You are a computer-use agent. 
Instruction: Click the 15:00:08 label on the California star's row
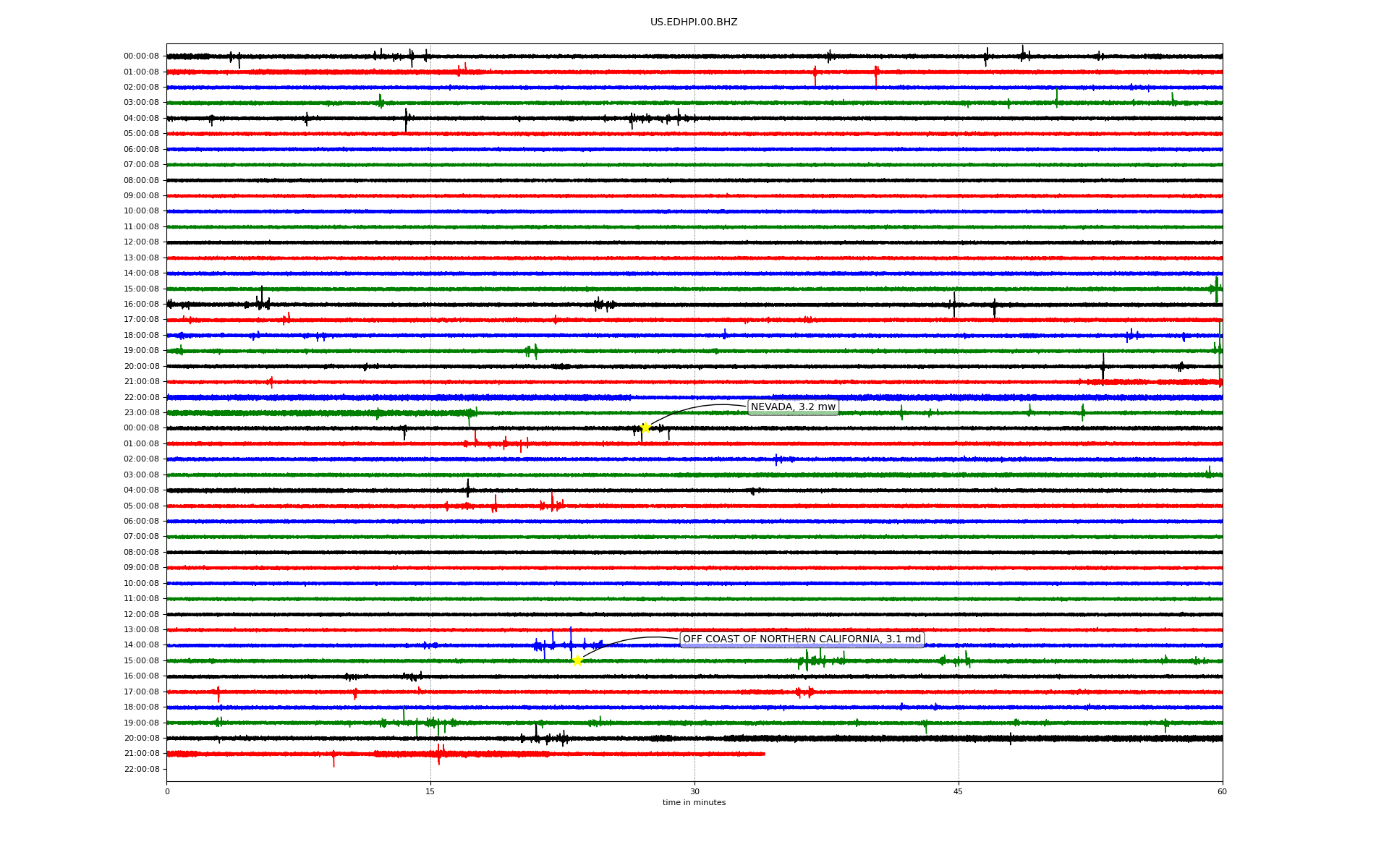(x=141, y=661)
